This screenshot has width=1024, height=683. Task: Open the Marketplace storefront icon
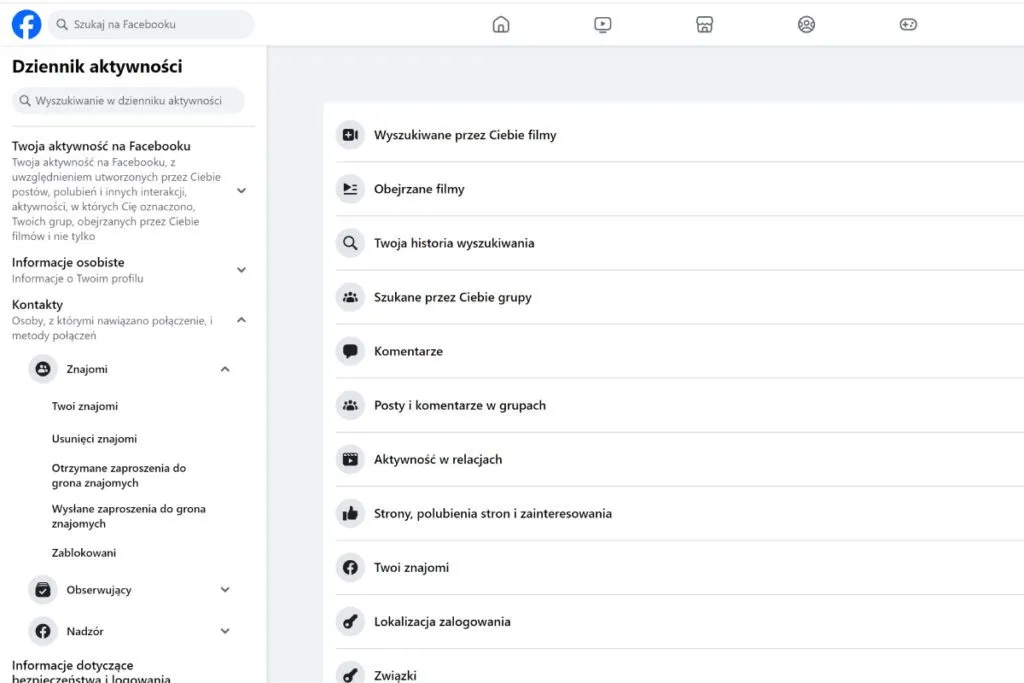pos(704,25)
